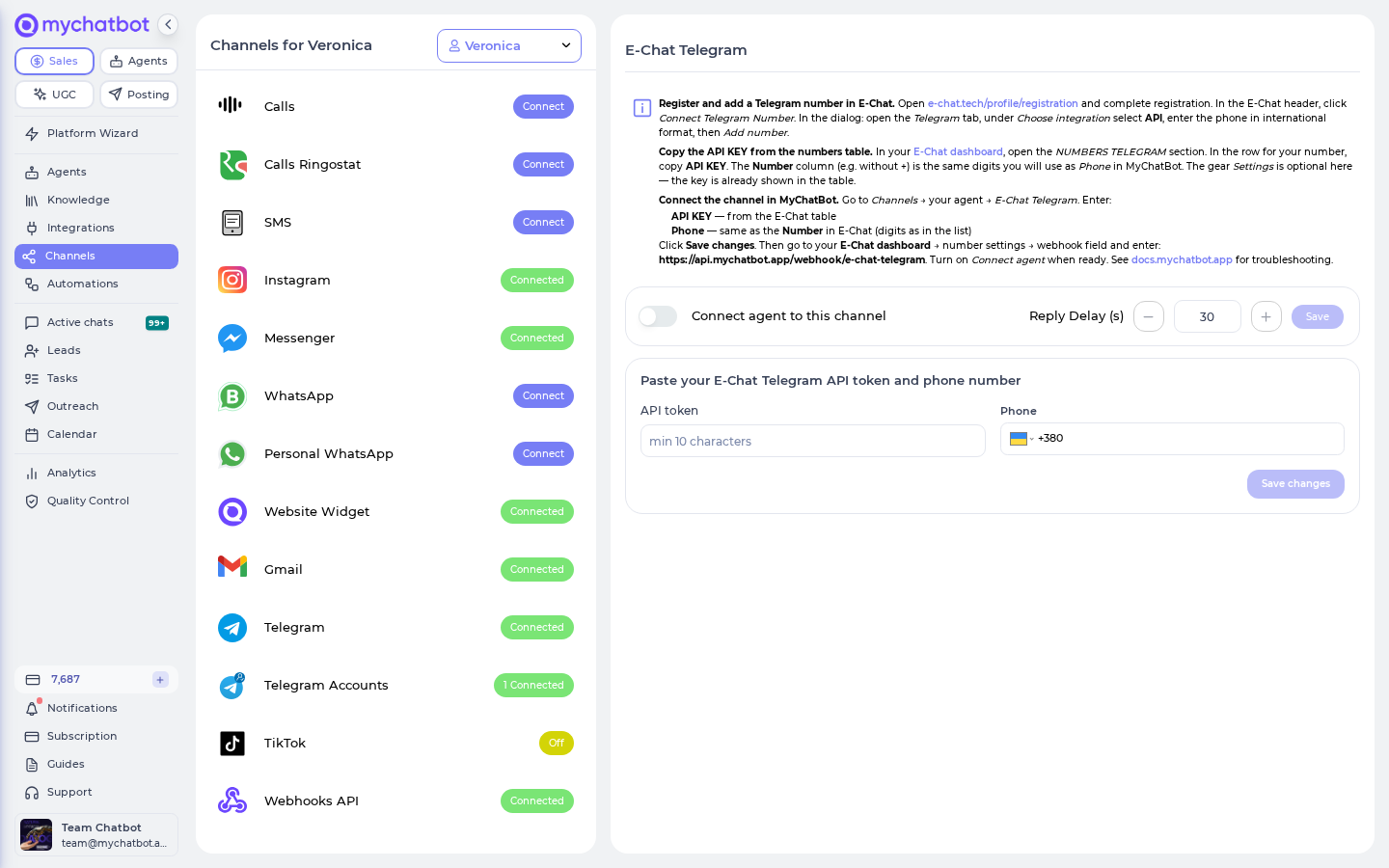Open Guides in the sidebar
Image resolution: width=1389 pixels, height=868 pixels.
click(x=95, y=764)
